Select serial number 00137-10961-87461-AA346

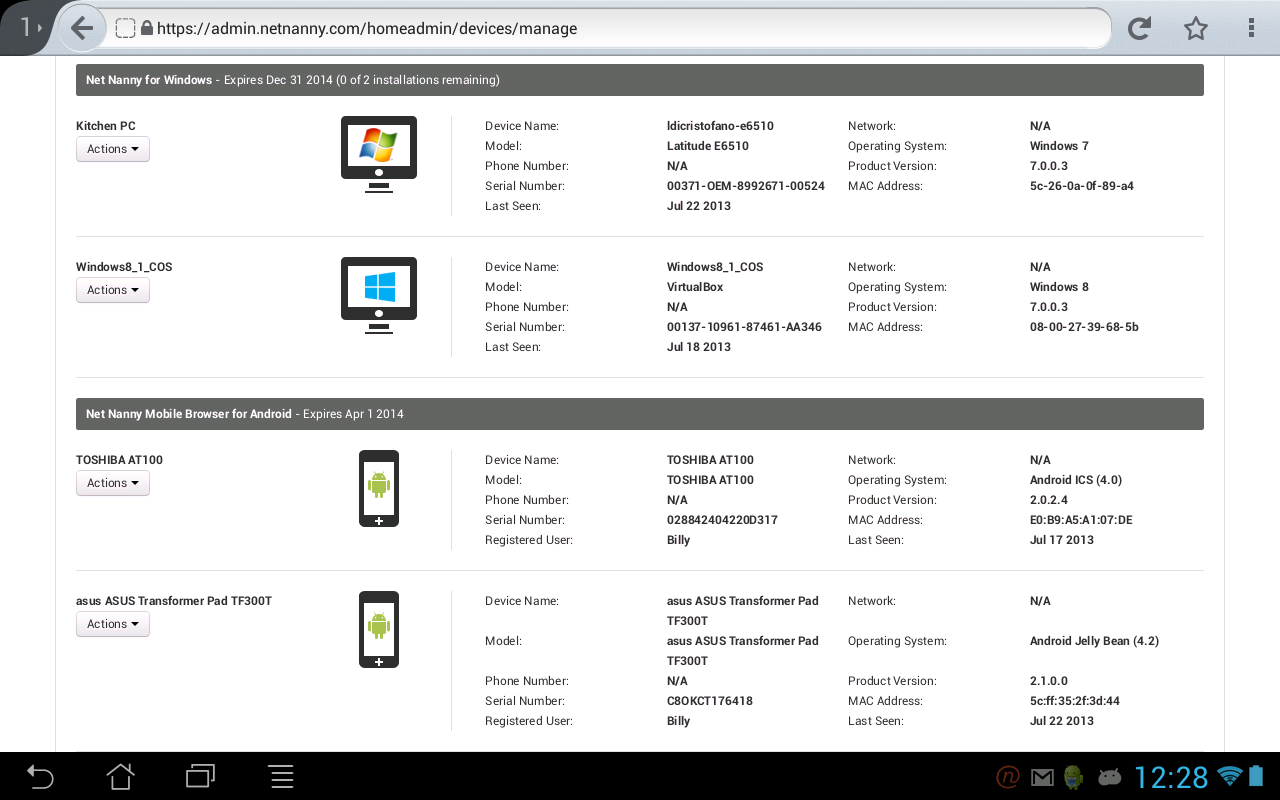coord(744,327)
